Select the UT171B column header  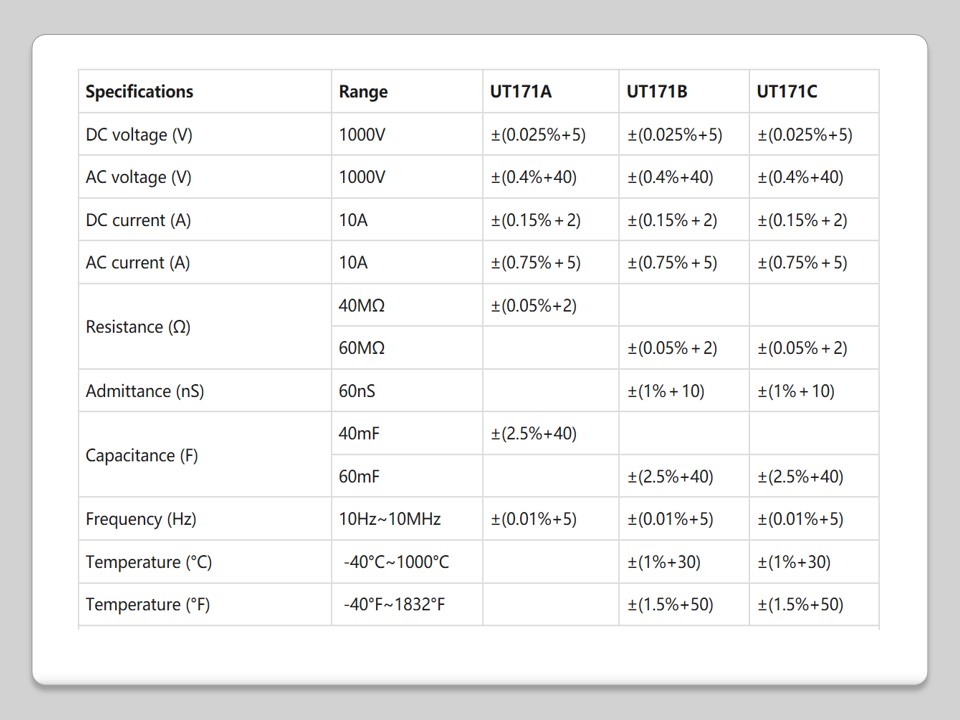(657, 92)
